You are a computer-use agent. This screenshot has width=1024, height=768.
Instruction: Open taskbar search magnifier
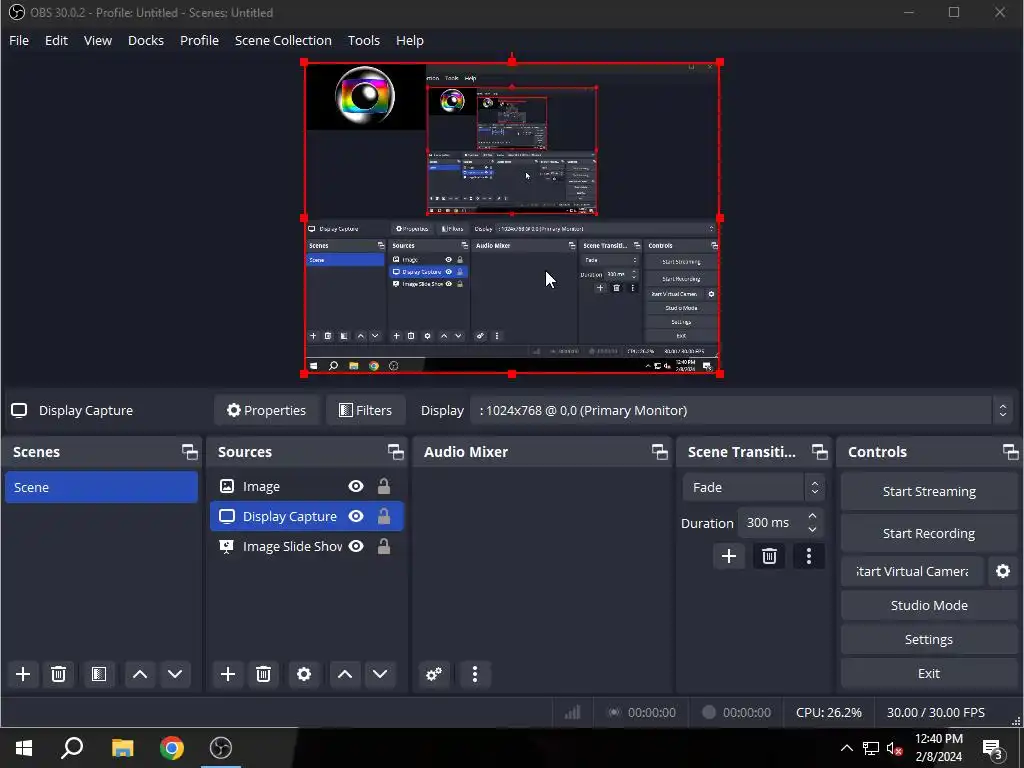coord(72,748)
